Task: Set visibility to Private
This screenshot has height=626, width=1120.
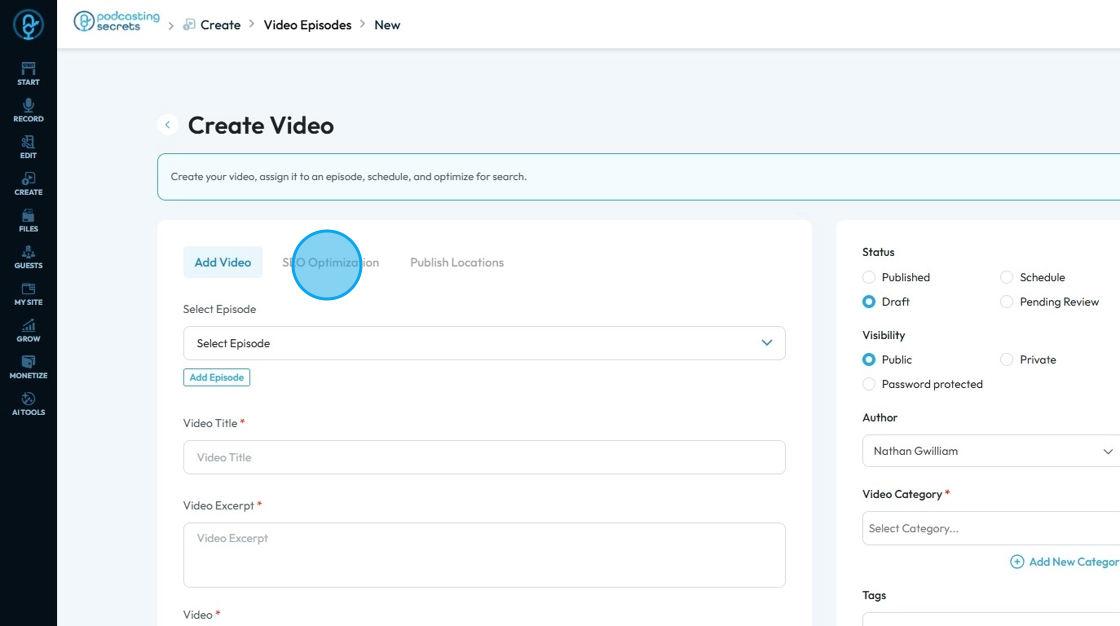Action: click(x=1006, y=359)
